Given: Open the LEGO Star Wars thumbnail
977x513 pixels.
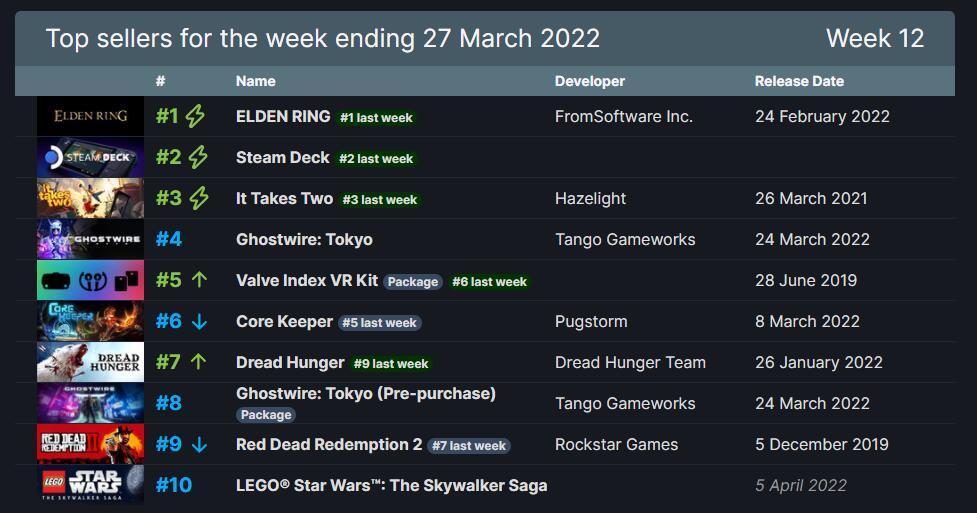Looking at the screenshot, I should click(x=90, y=484).
